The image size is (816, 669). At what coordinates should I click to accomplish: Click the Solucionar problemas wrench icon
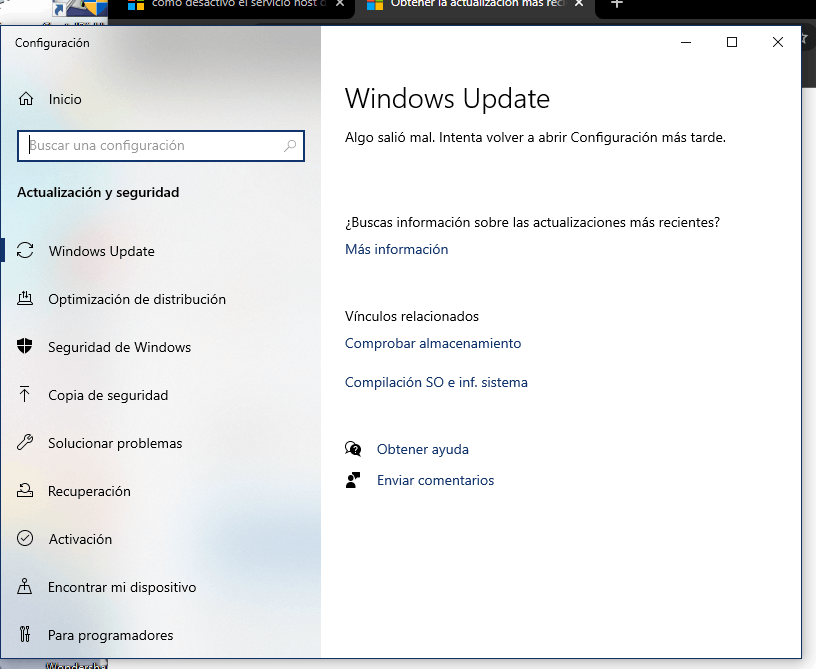point(25,443)
